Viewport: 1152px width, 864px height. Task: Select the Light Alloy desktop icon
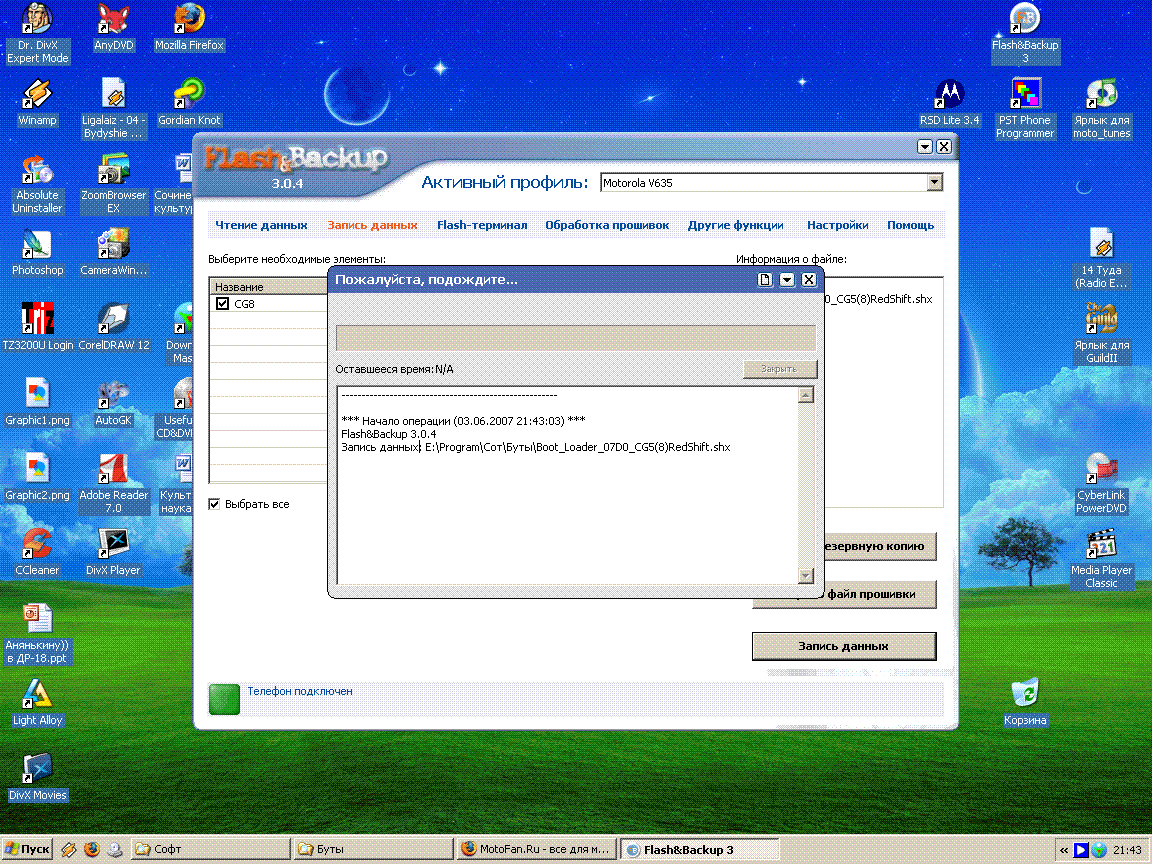[x=37, y=702]
